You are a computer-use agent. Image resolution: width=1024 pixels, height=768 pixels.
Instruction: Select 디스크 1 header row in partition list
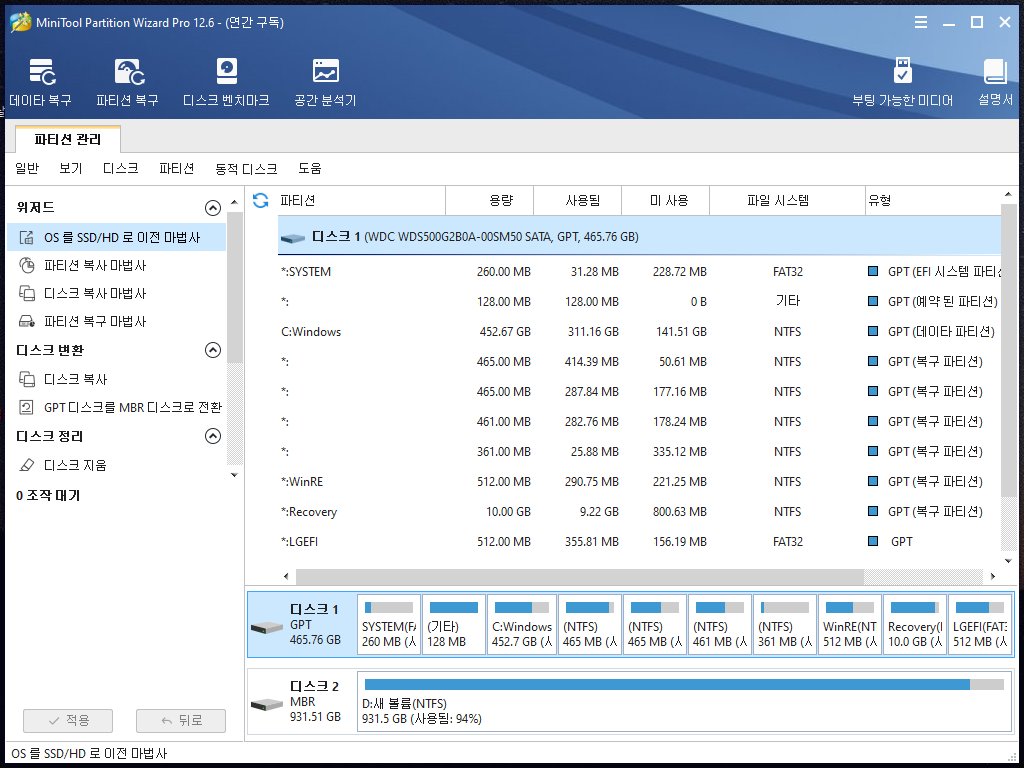click(639, 236)
